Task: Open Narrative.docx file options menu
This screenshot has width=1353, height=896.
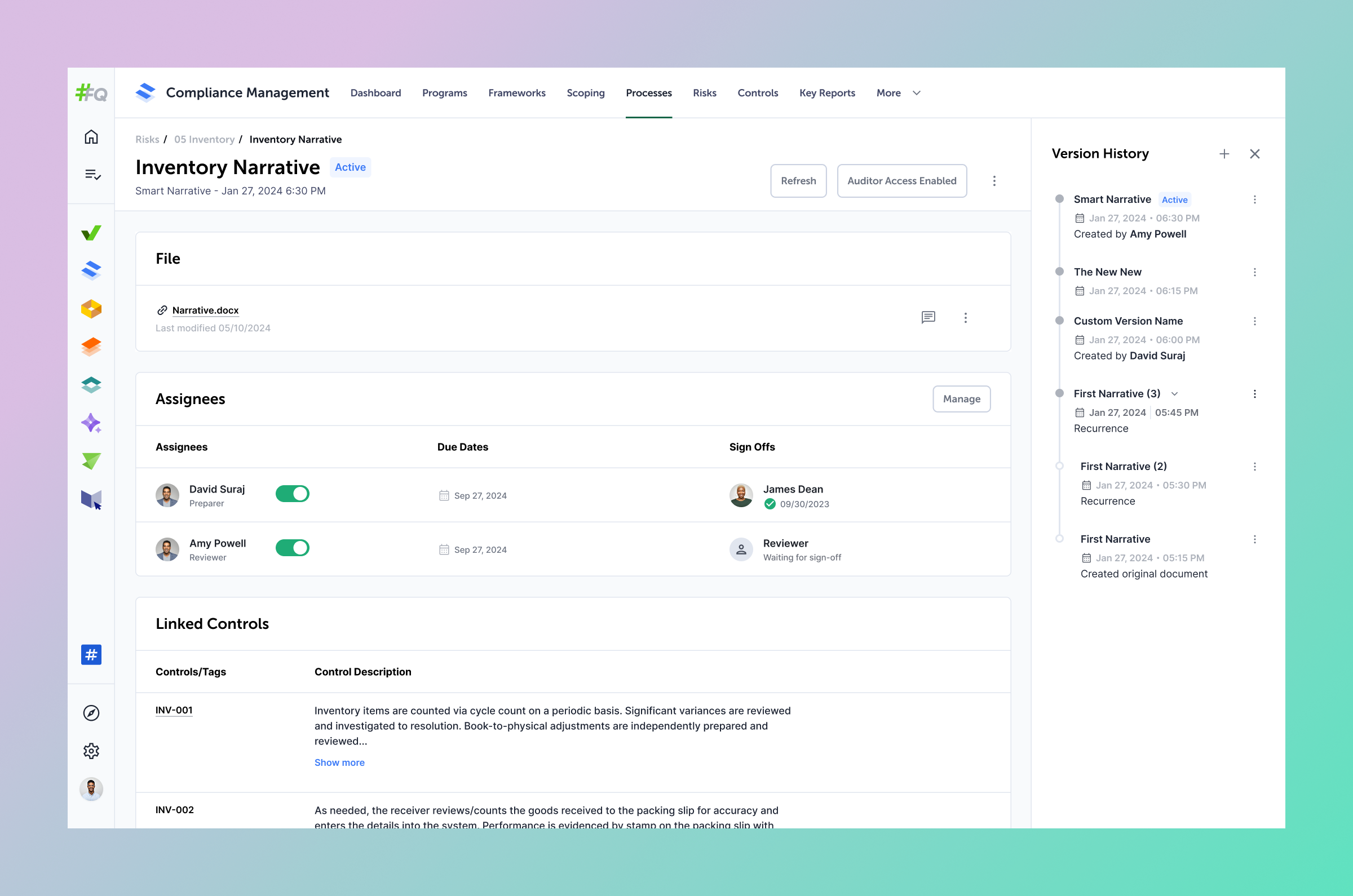Action: coord(966,317)
